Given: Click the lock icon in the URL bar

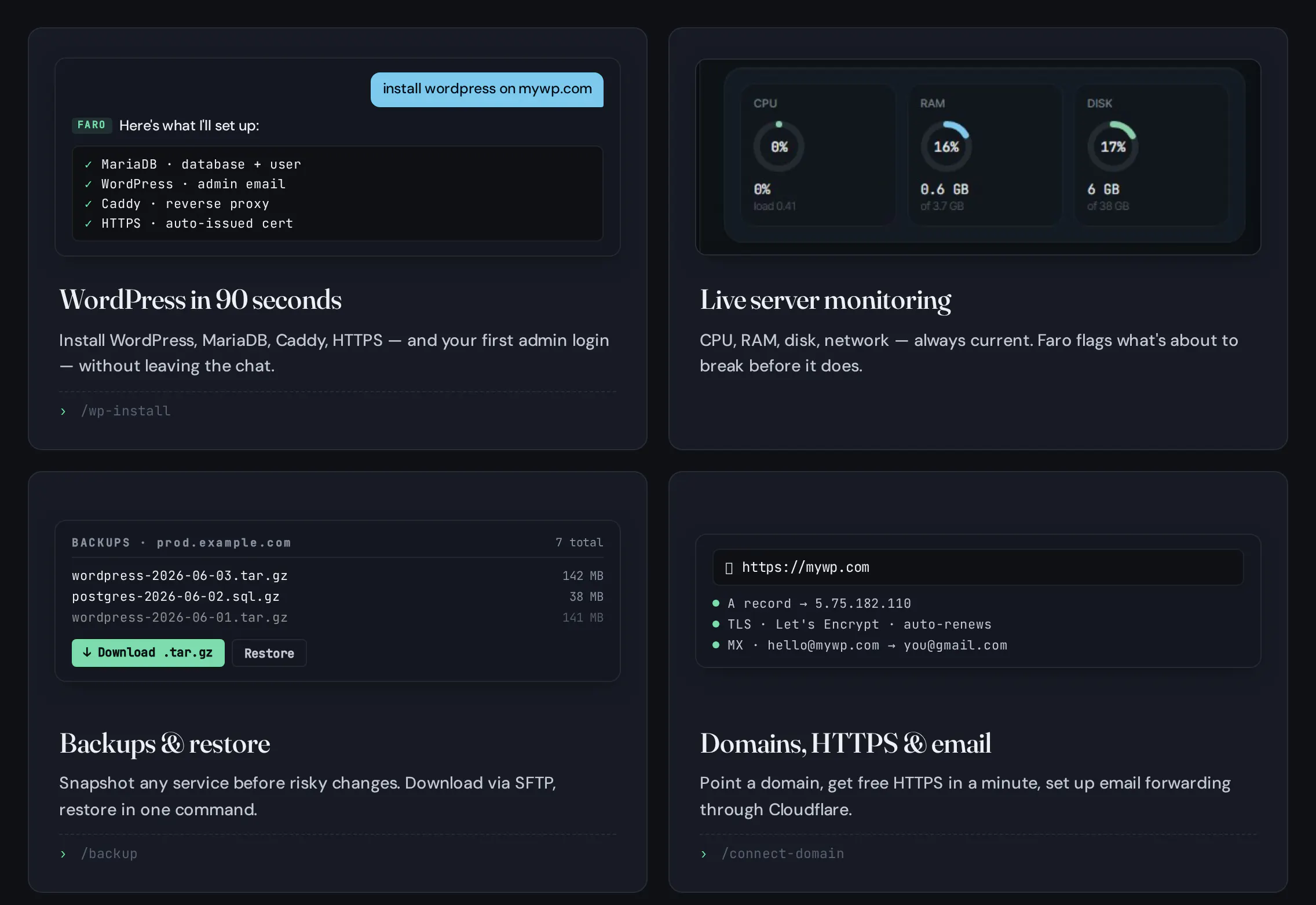Looking at the screenshot, I should point(729,568).
